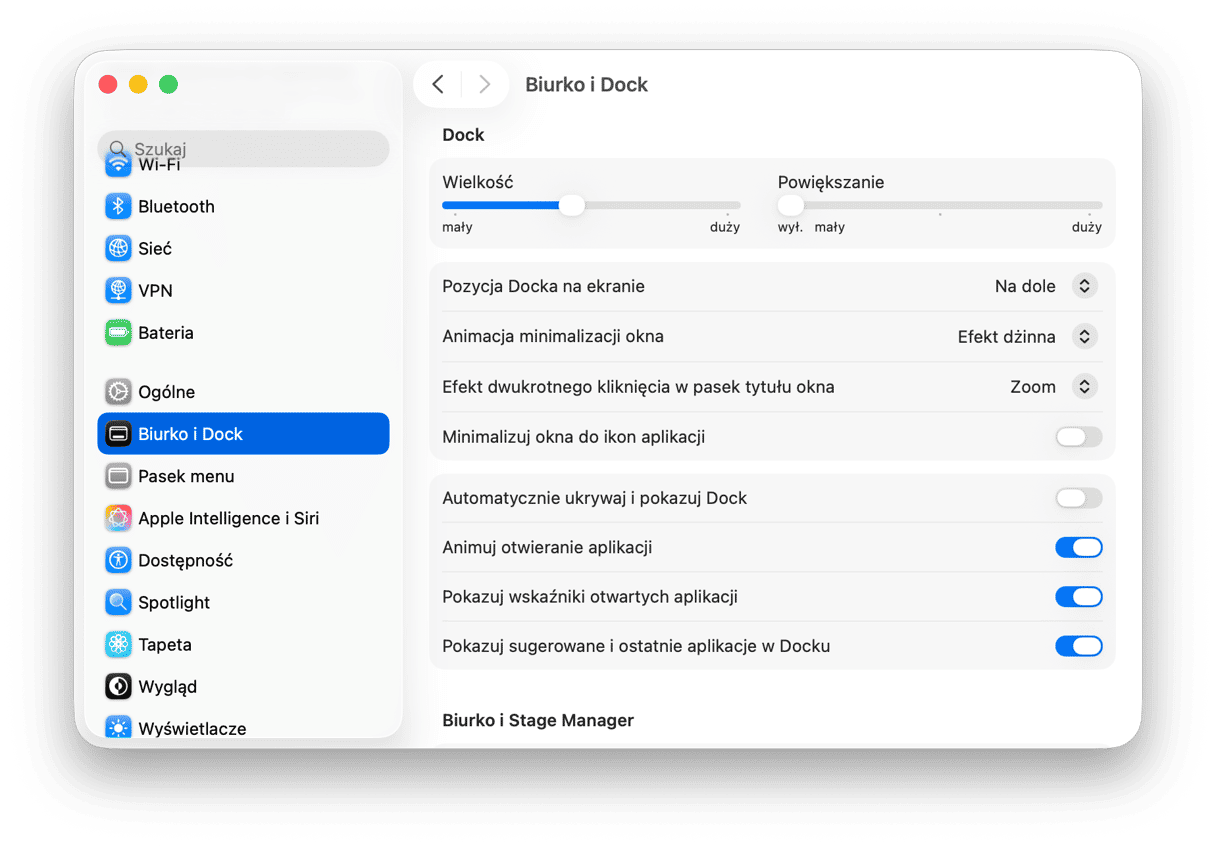
Task: Click the back navigation arrow
Action: 438,84
